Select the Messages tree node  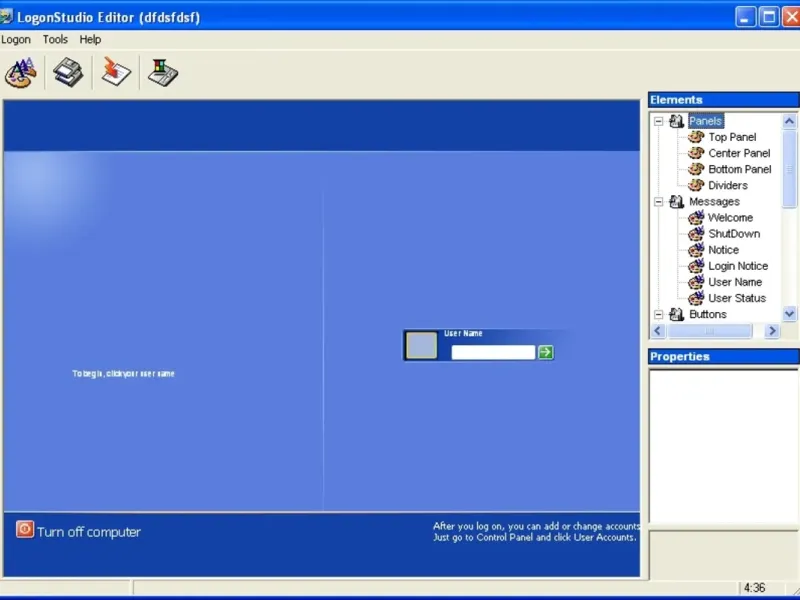tap(714, 202)
